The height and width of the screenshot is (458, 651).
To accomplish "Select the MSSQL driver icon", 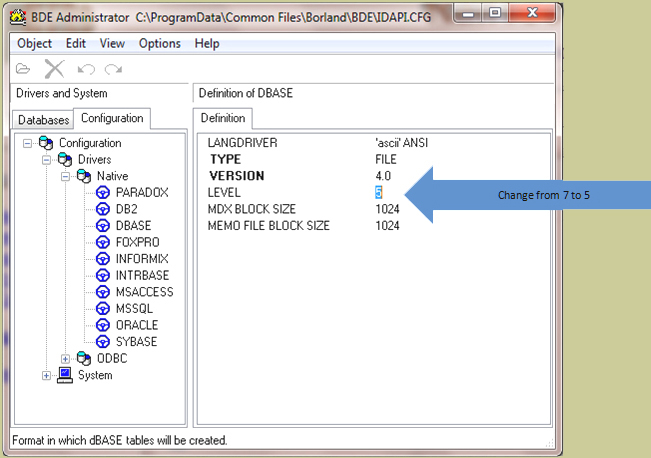I will 103,309.
